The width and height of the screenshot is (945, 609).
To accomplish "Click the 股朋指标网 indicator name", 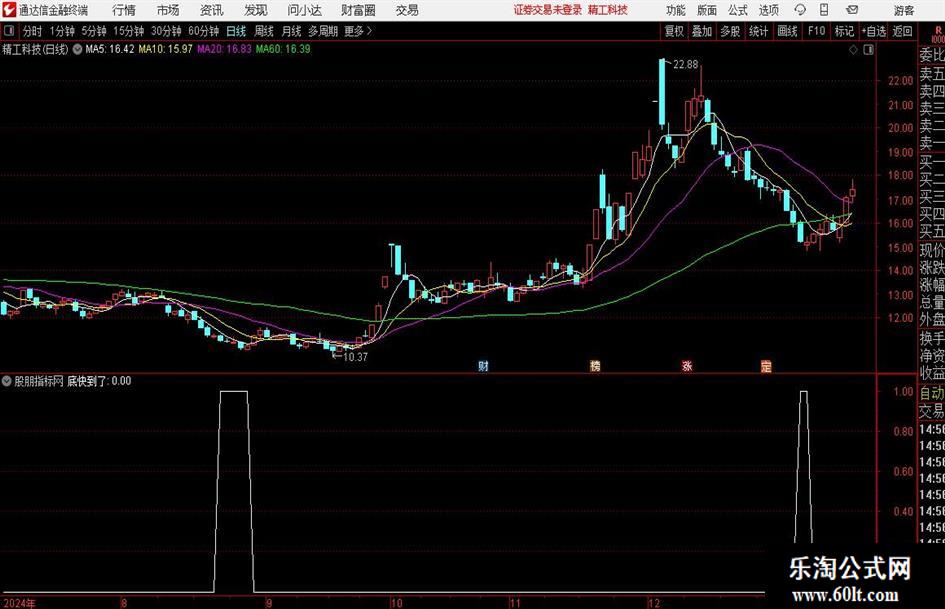I will 39,381.
